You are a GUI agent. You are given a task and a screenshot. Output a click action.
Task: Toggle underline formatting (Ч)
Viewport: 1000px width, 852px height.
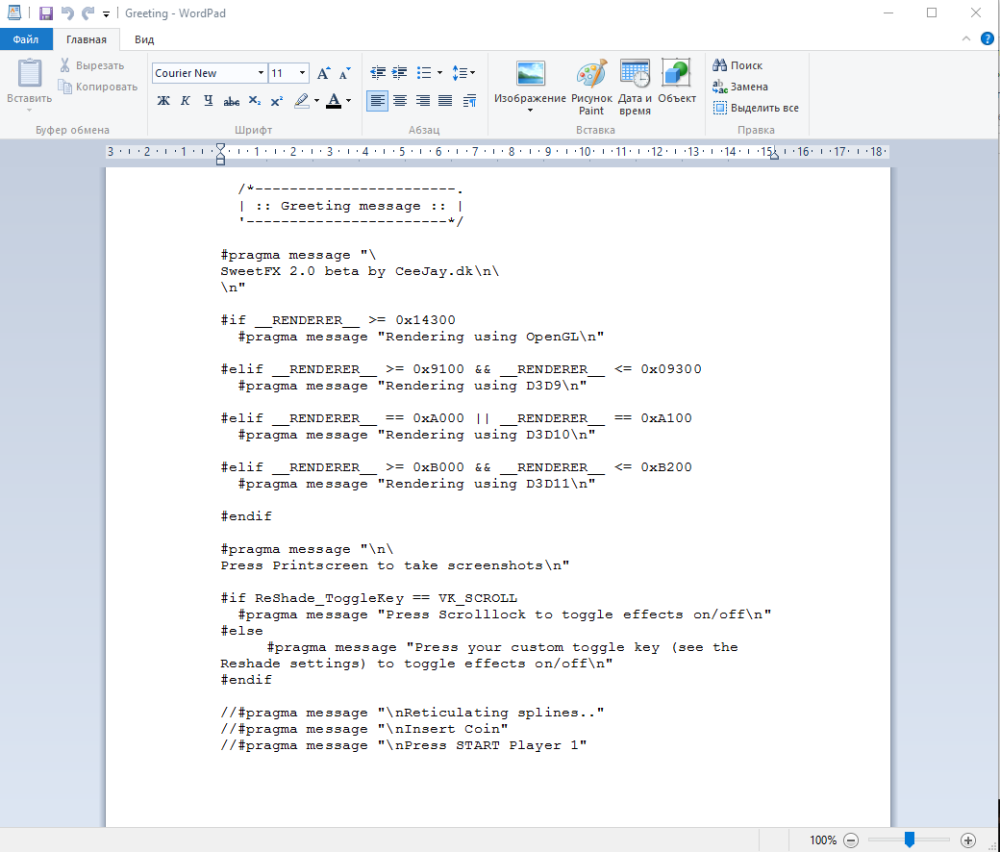pos(208,101)
